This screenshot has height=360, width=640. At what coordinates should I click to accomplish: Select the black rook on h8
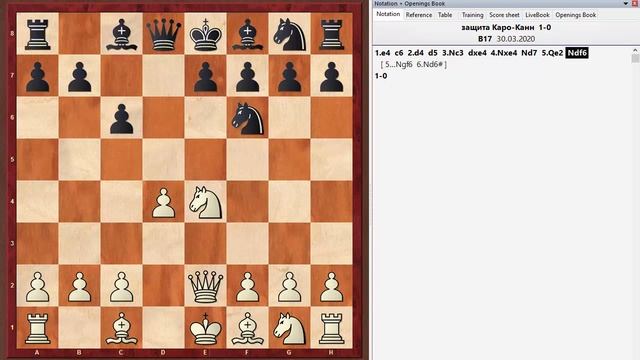[331, 34]
